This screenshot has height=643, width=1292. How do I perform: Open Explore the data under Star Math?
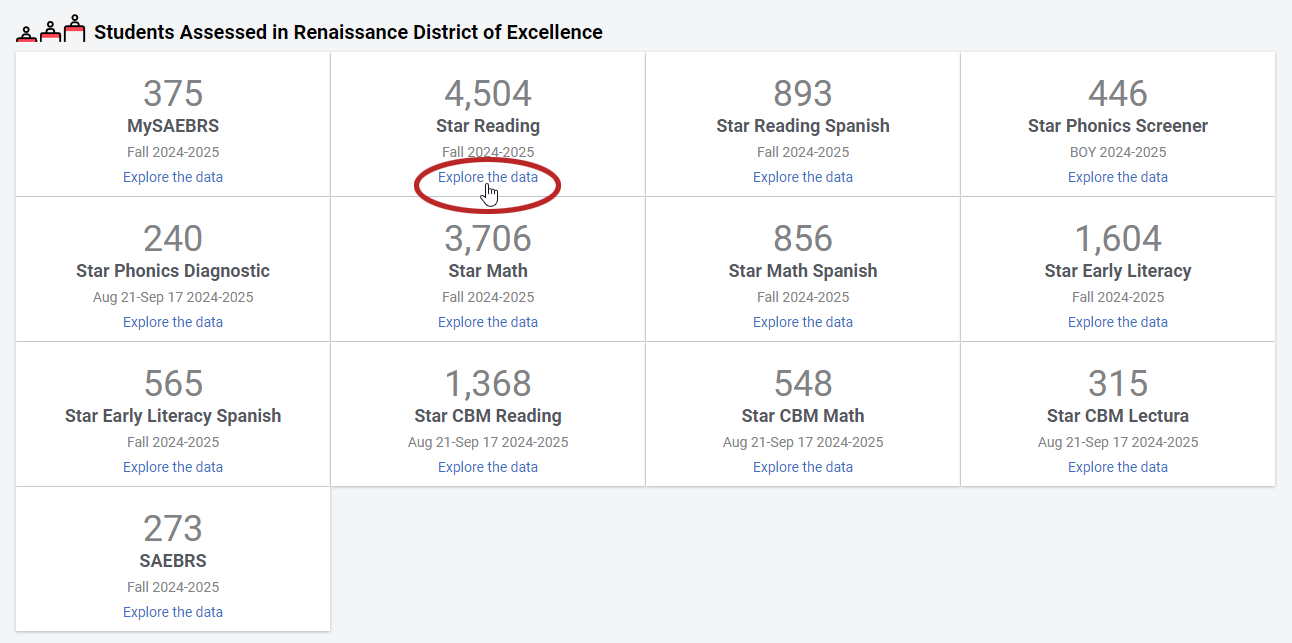488,322
